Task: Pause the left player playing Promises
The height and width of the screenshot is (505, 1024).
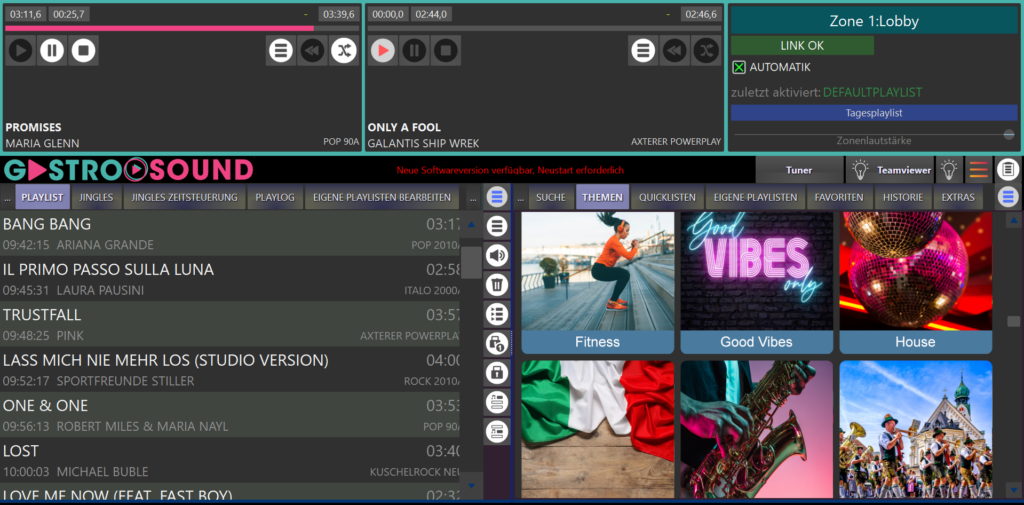Action: tap(52, 50)
